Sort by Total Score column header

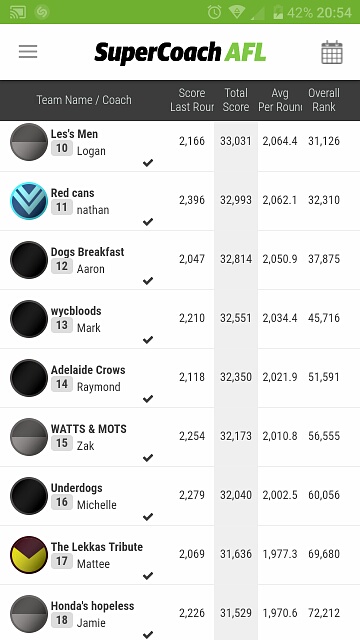click(x=236, y=100)
